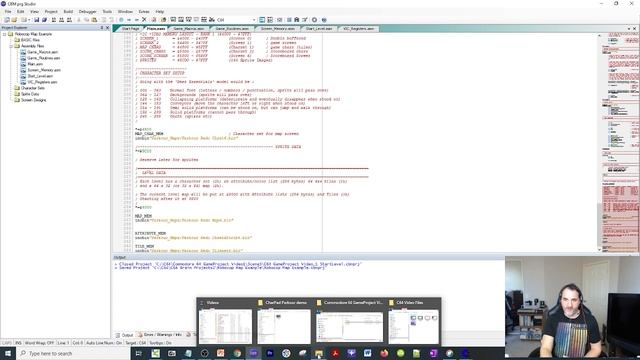640x360 pixels.
Task: Open Screen_Memory.asm in Project Explorer
Action: [x=44, y=70]
